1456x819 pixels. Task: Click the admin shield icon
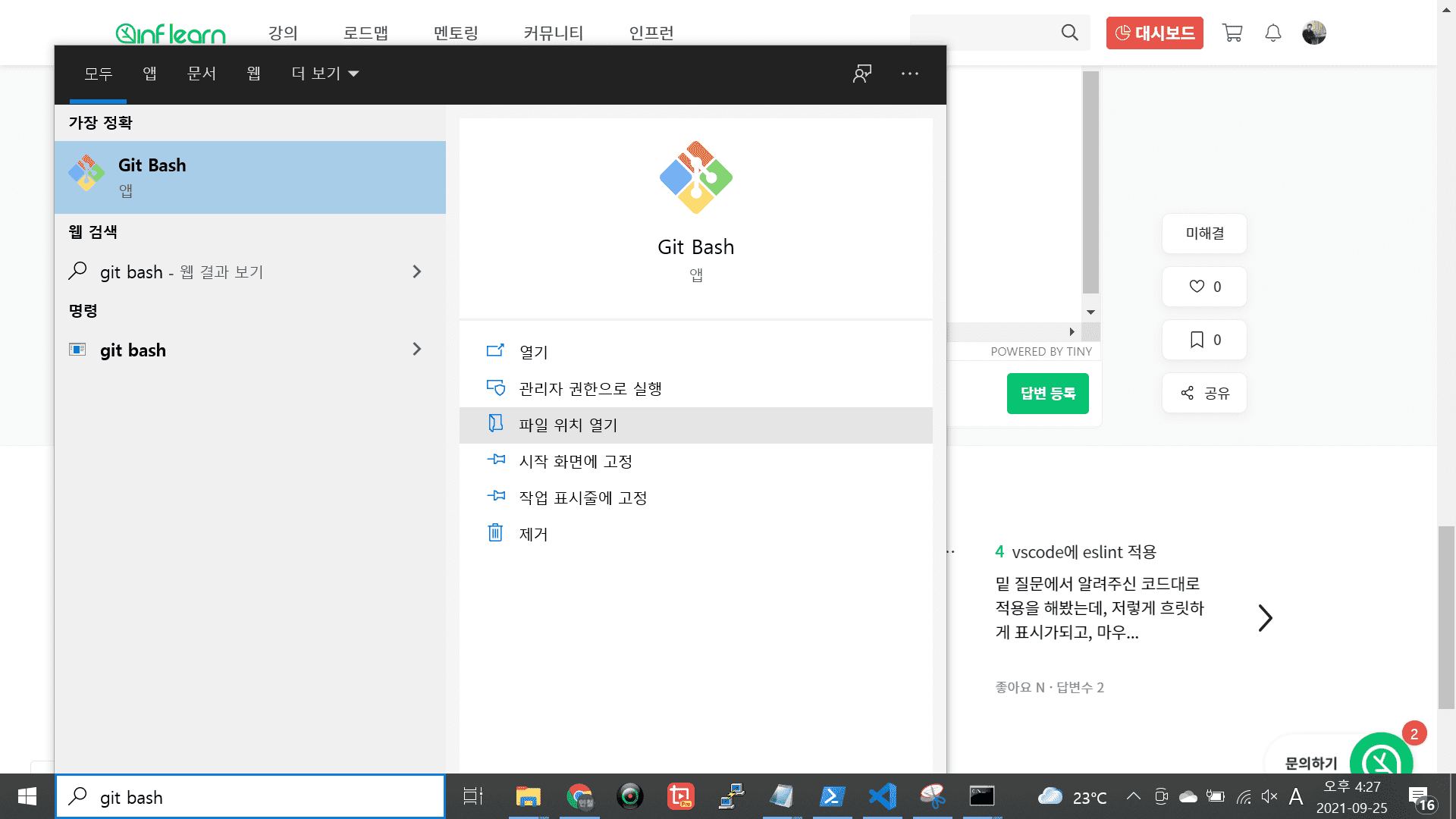495,388
